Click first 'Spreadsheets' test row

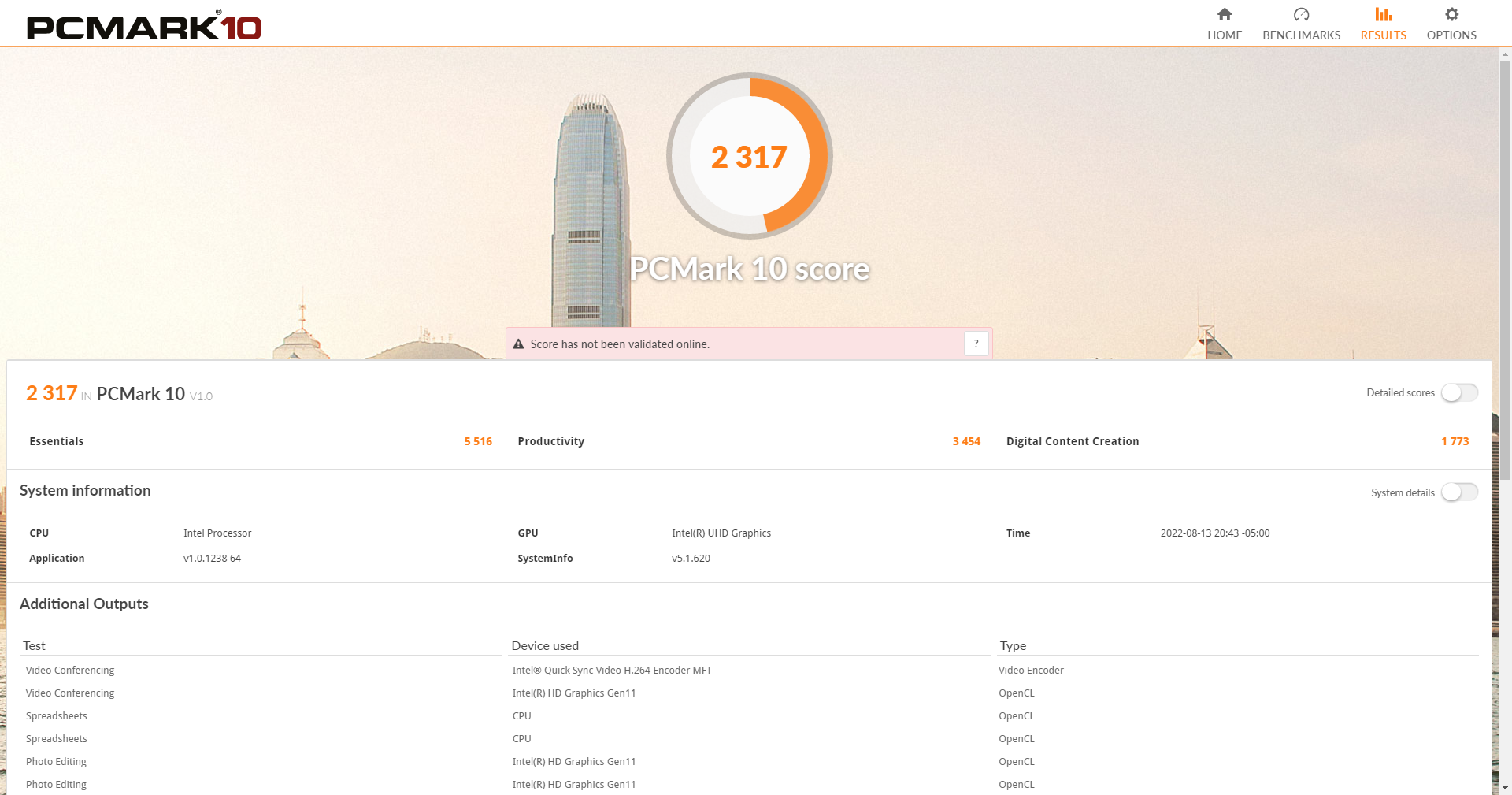(57, 716)
